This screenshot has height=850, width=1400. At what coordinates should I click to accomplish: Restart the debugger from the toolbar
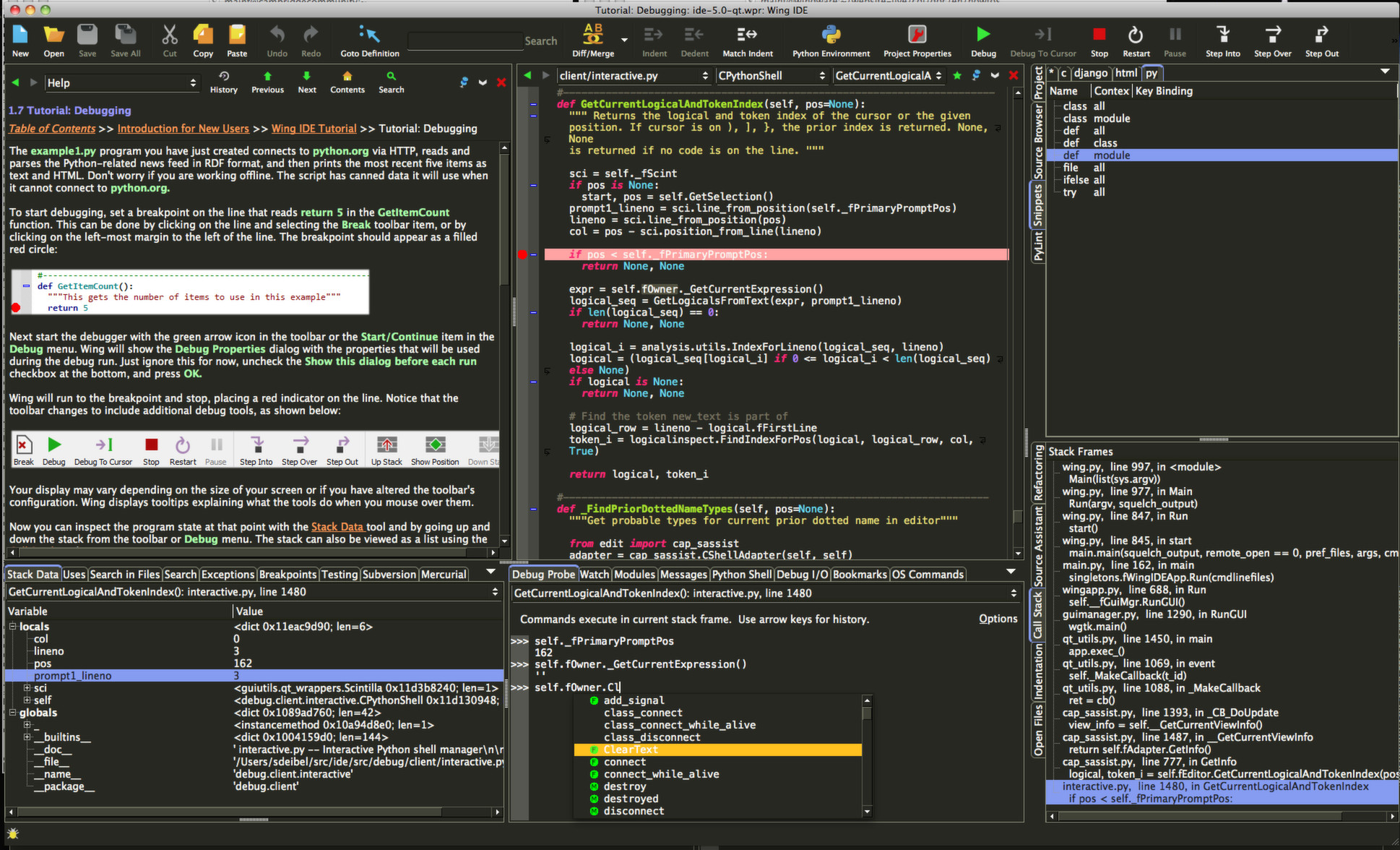1136,34
